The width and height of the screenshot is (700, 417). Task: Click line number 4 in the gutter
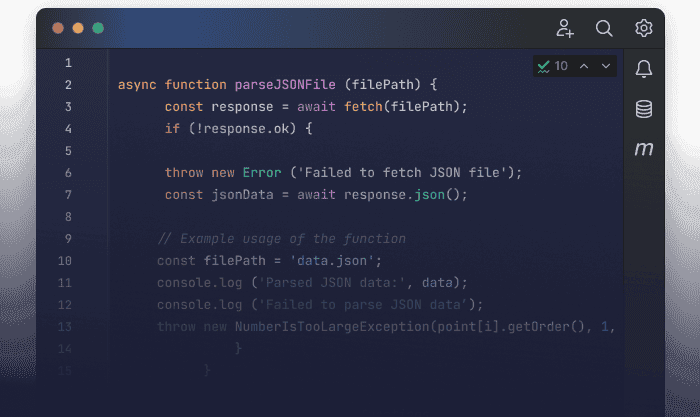[67, 129]
